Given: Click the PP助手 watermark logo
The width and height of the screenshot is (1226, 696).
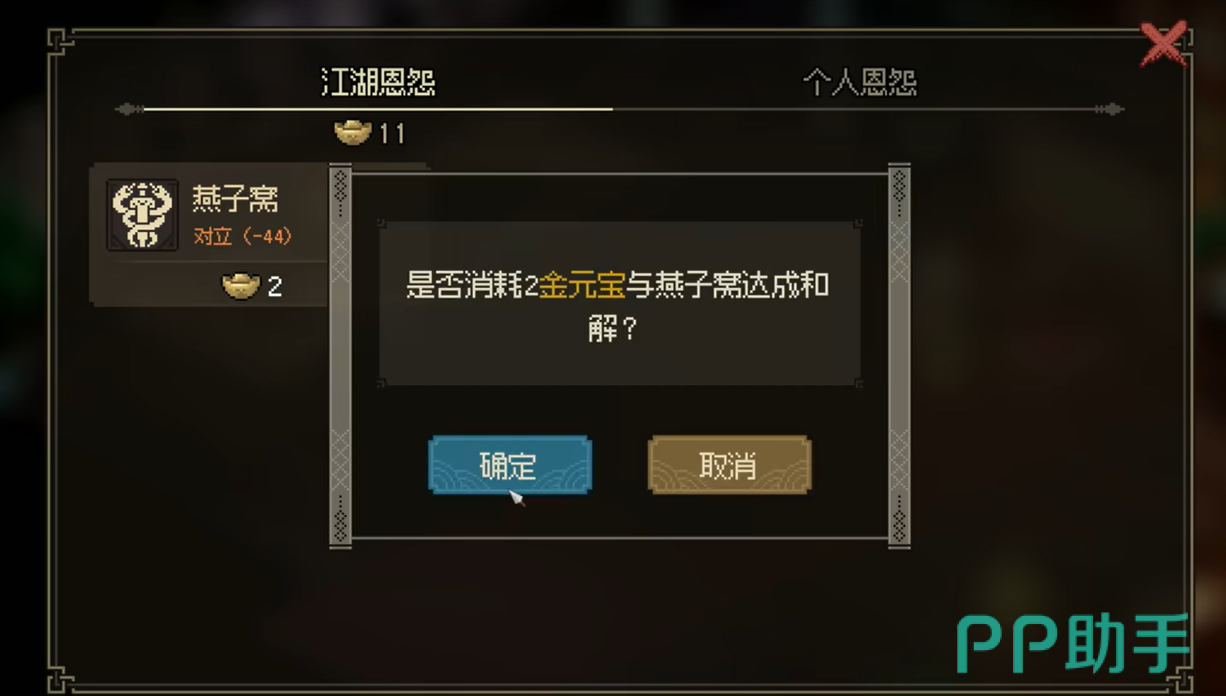Looking at the screenshot, I should pos(1073,645).
